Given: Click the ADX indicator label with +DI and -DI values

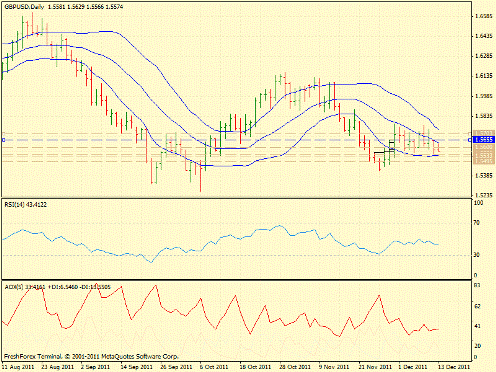Looking at the screenshot, I should click(58, 287).
